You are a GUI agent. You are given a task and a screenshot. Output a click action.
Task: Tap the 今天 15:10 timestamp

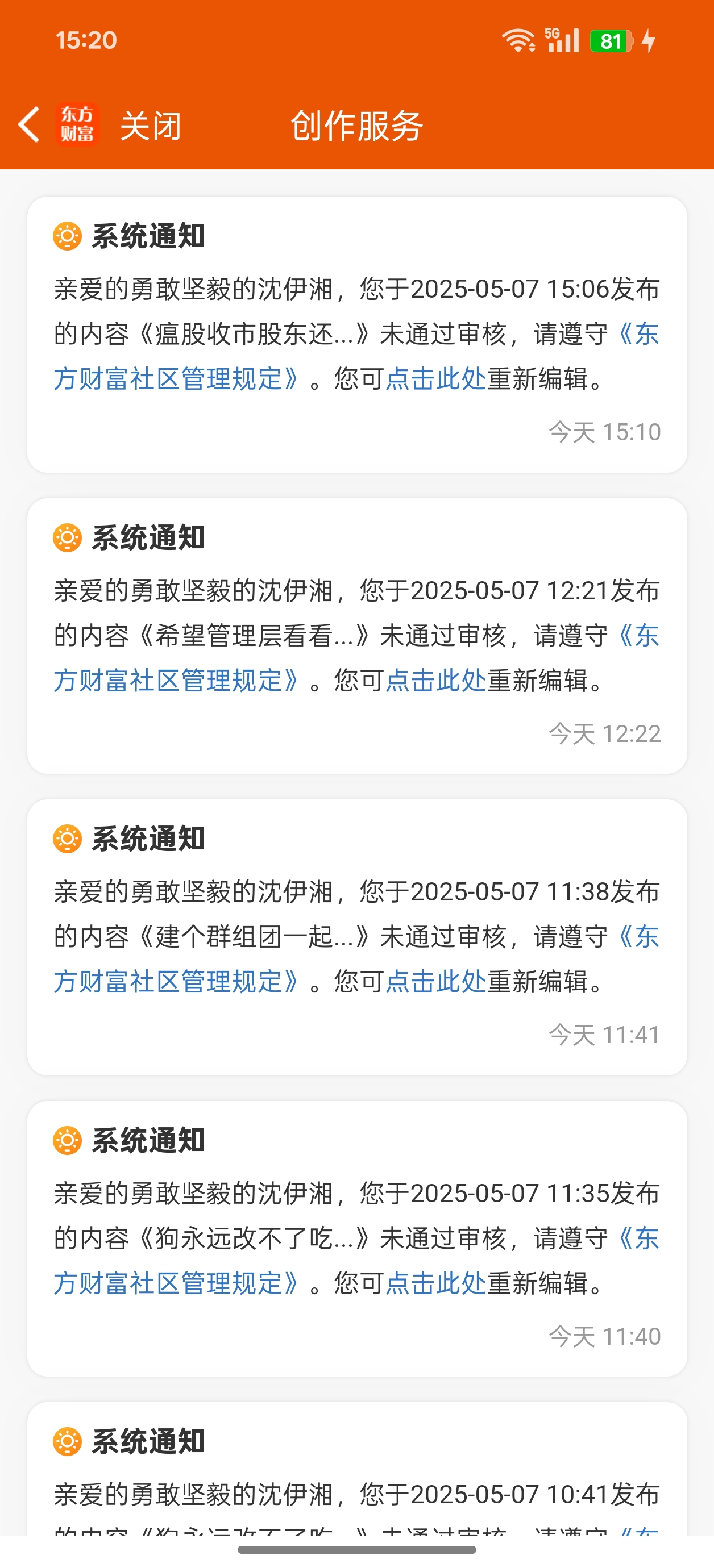(604, 432)
